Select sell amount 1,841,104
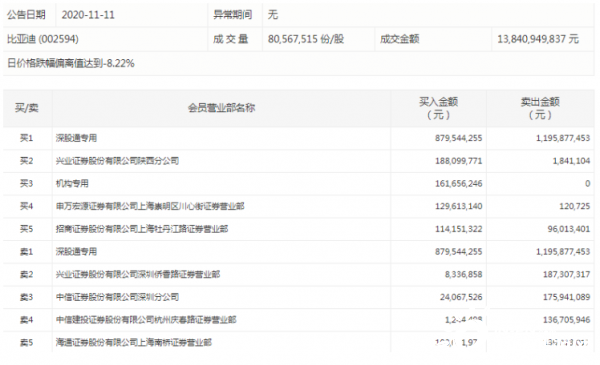 point(571,161)
